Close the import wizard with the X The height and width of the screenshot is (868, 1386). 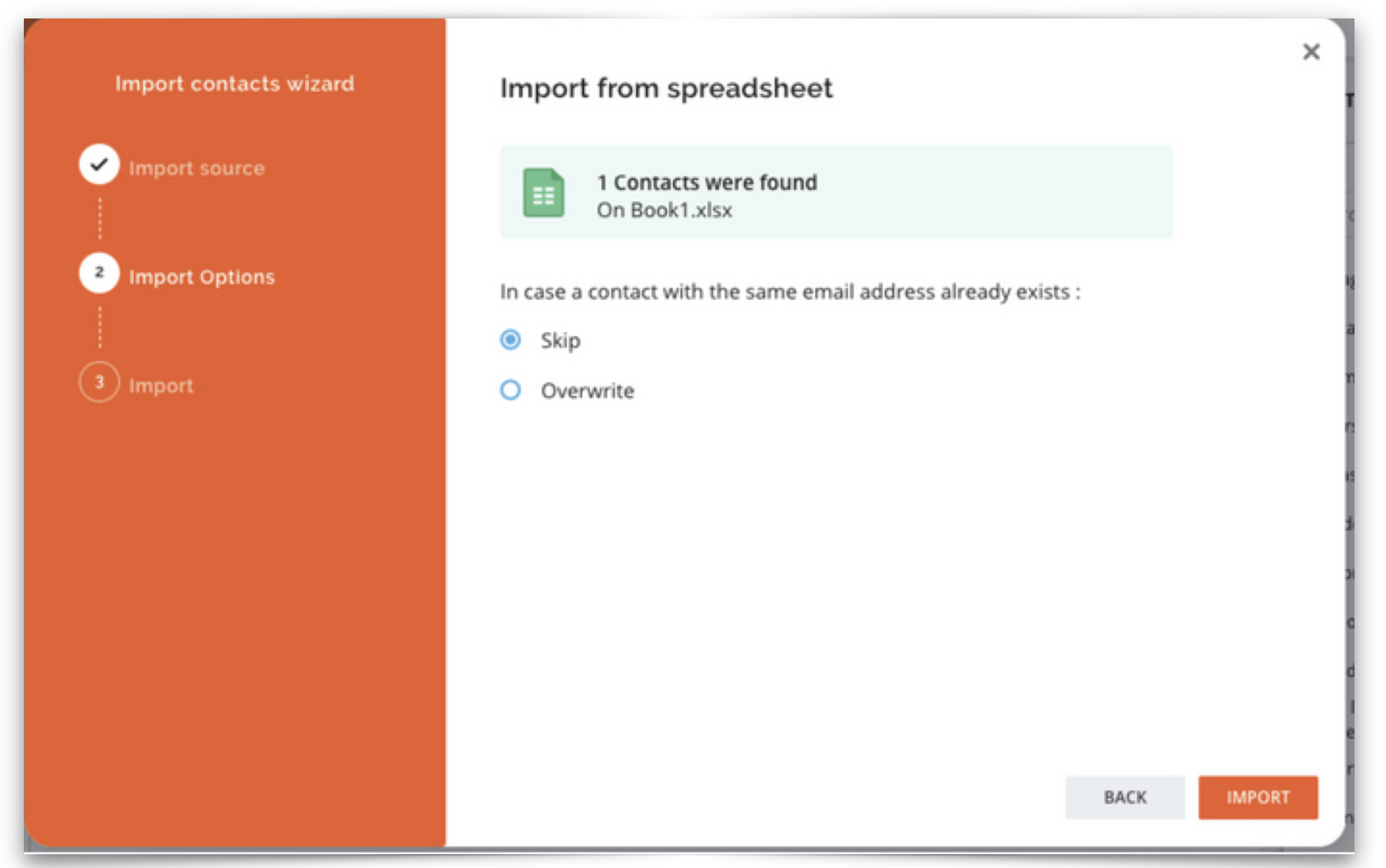[x=1311, y=51]
